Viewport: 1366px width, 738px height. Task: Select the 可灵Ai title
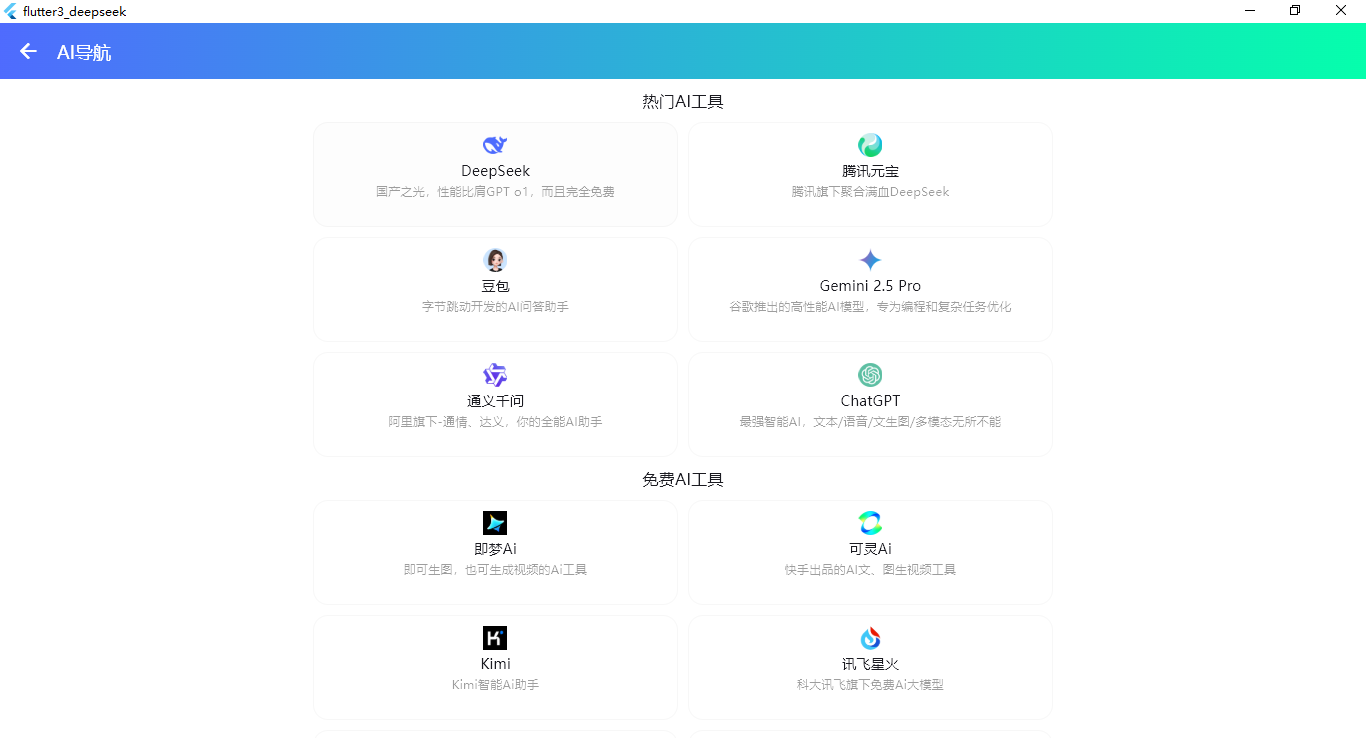[x=870, y=549]
